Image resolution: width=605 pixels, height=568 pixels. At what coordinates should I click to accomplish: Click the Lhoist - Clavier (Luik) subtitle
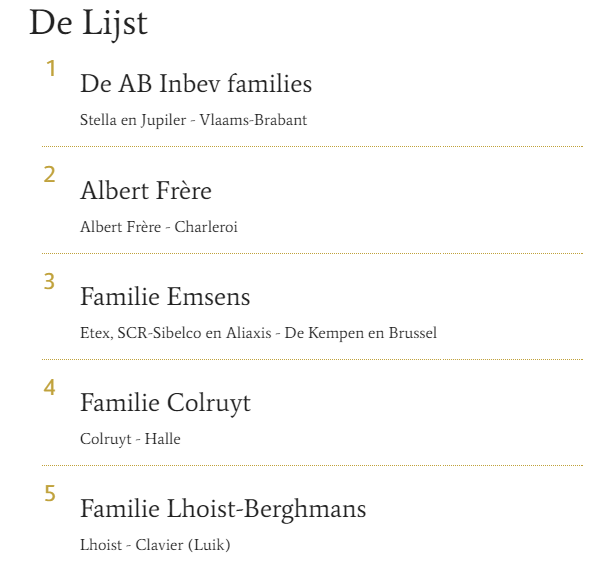point(155,545)
